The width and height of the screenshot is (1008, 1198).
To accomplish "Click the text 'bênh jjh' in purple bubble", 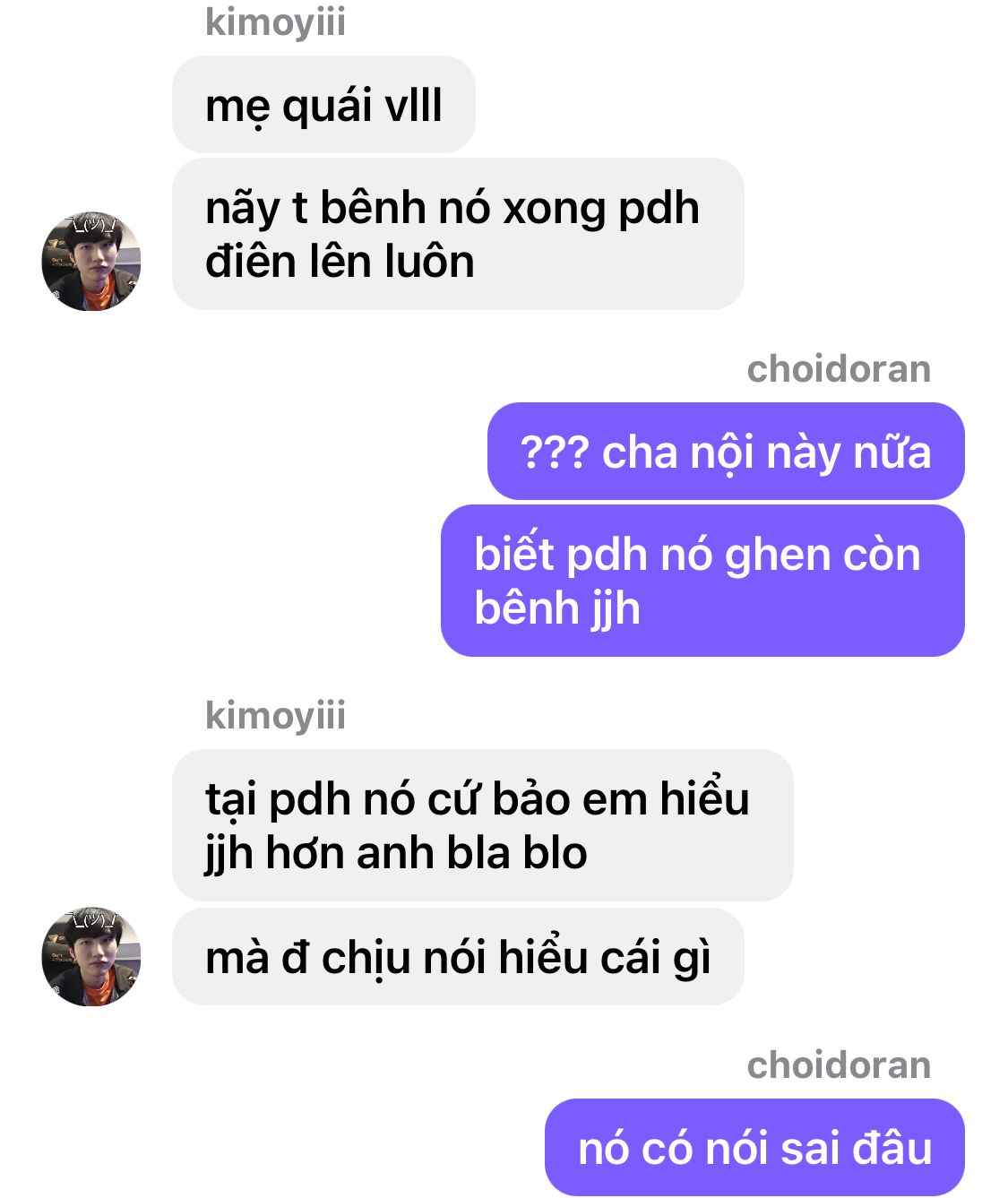I will [557, 609].
